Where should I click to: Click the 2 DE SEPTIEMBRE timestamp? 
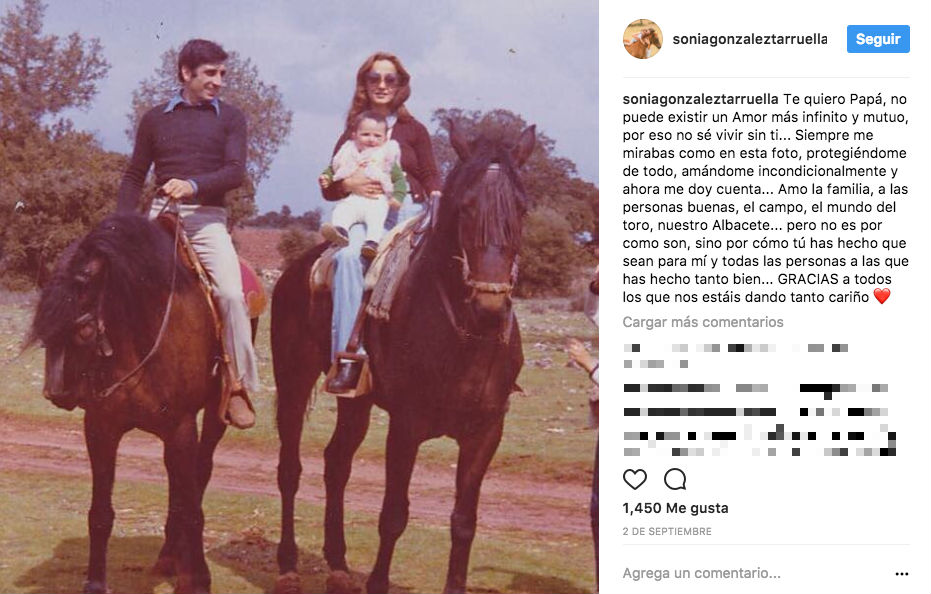pyautogui.click(x=667, y=532)
